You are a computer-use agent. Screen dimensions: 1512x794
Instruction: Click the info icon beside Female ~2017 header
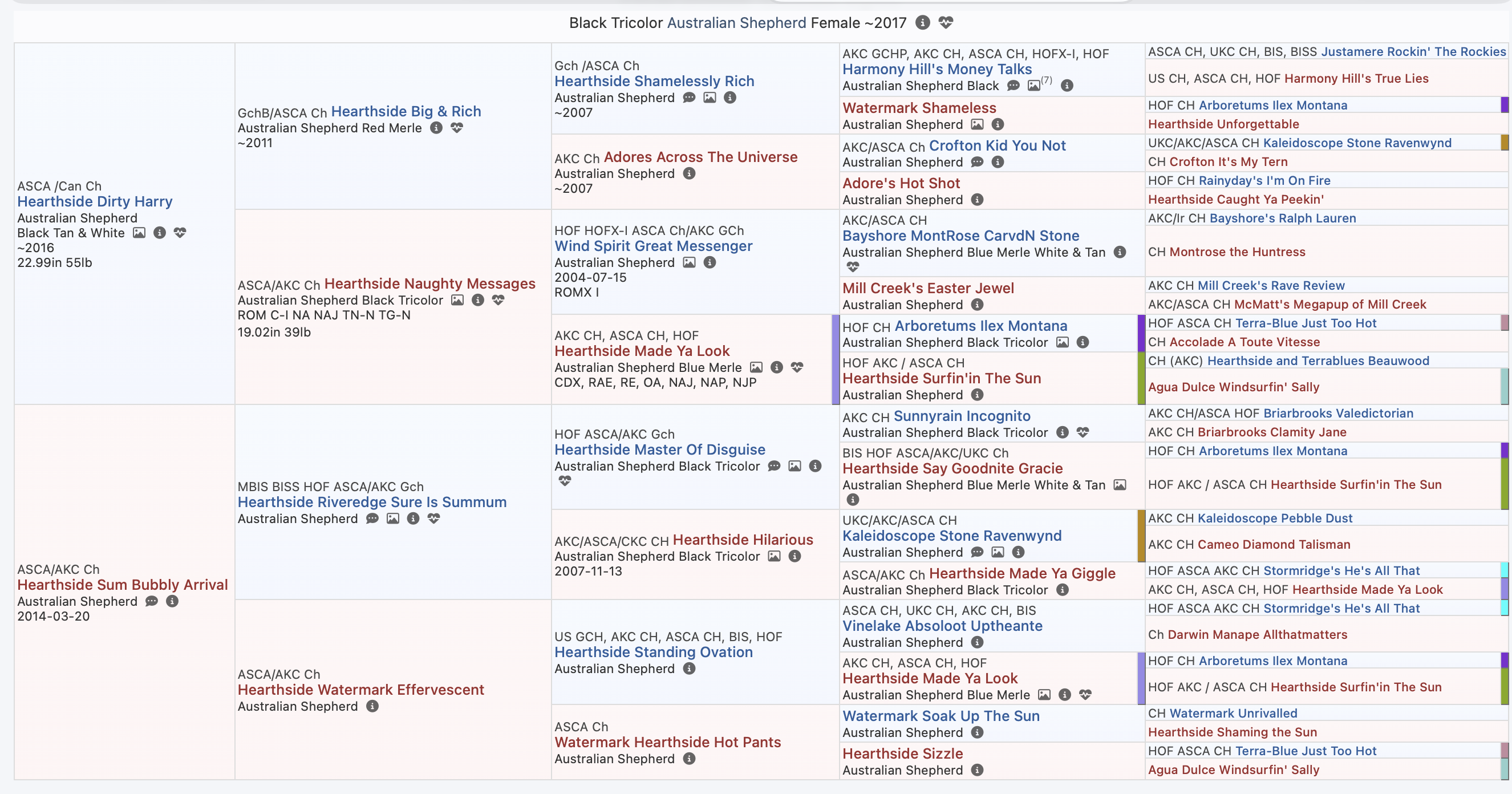coord(923,22)
